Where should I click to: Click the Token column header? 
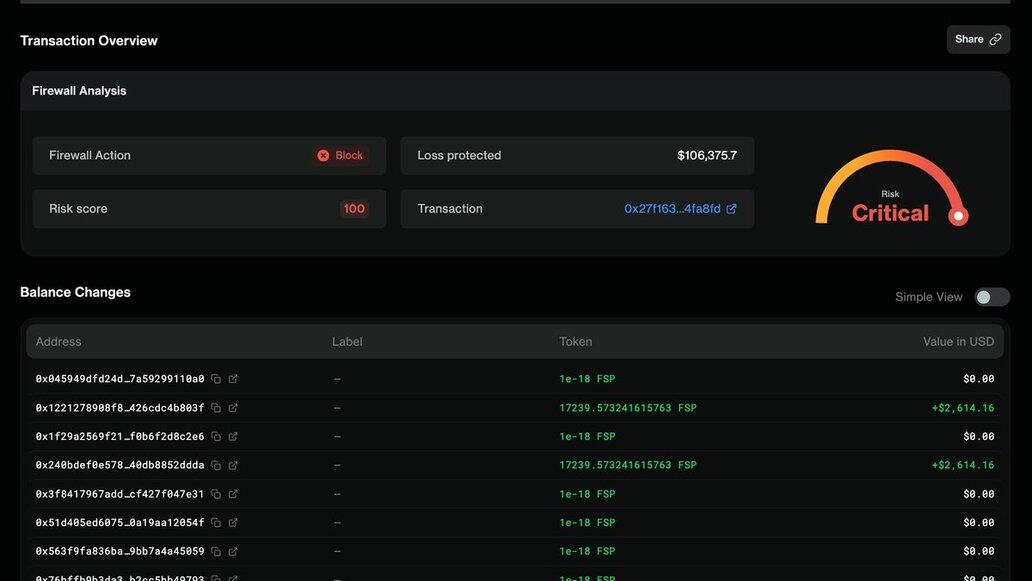pyautogui.click(x=576, y=342)
